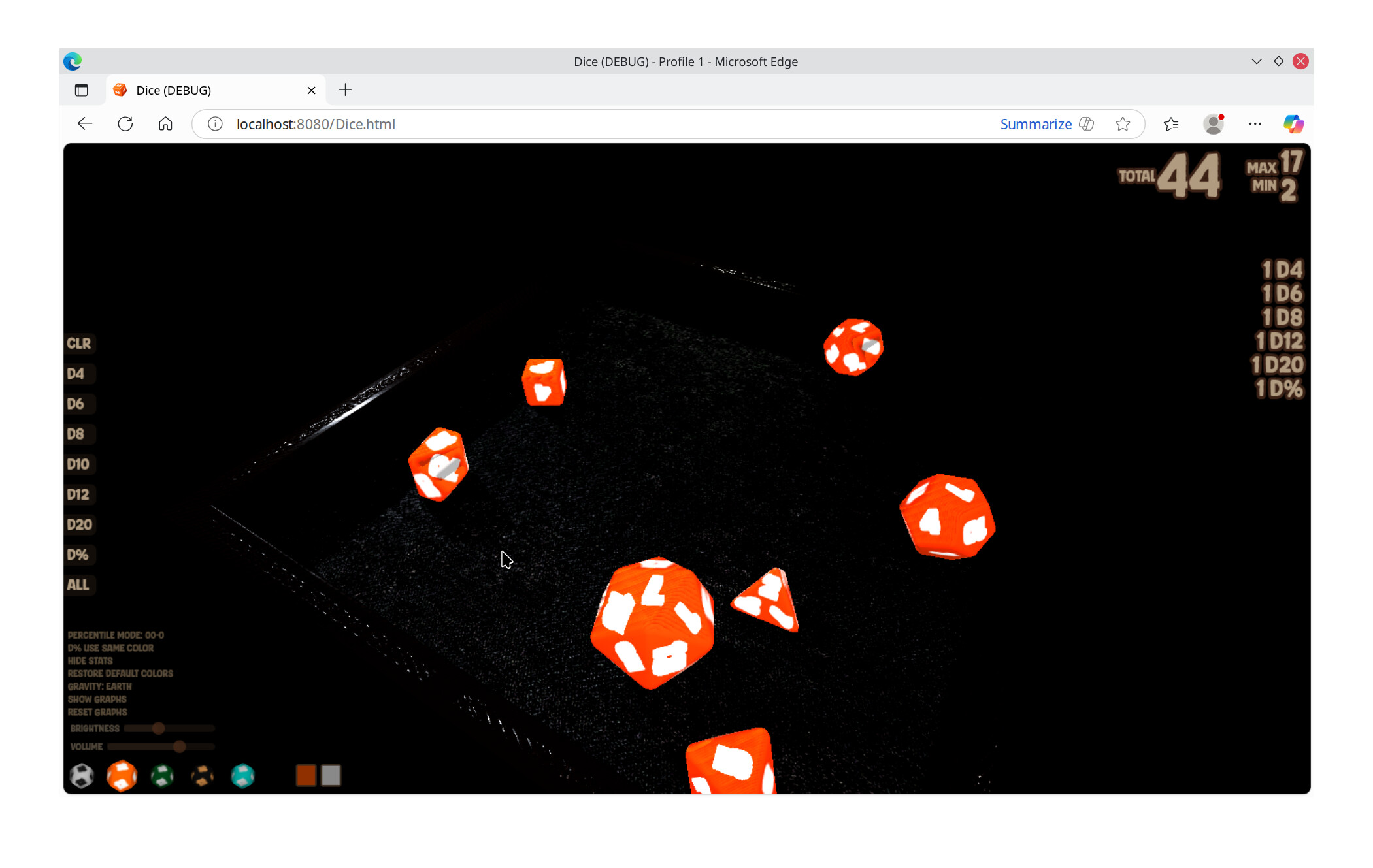Viewport: 1373px width, 868px height.
Task: Open a new browser tab
Action: (345, 90)
